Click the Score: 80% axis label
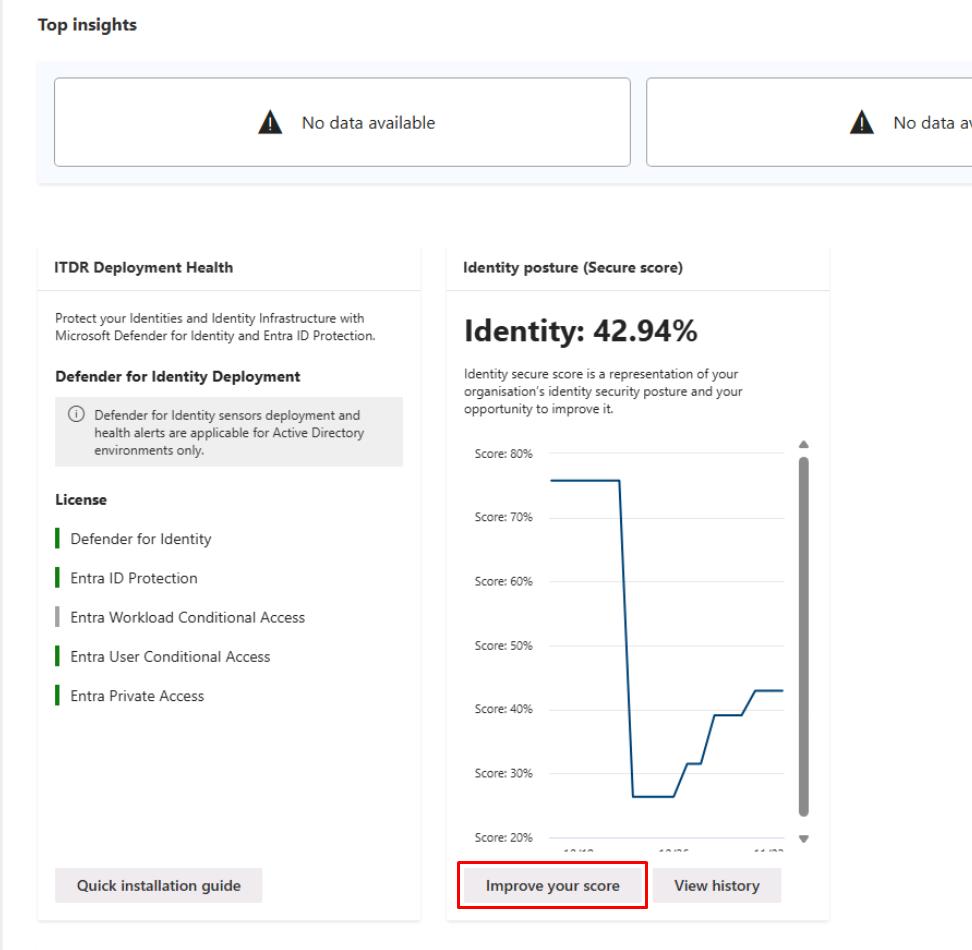 pos(501,454)
